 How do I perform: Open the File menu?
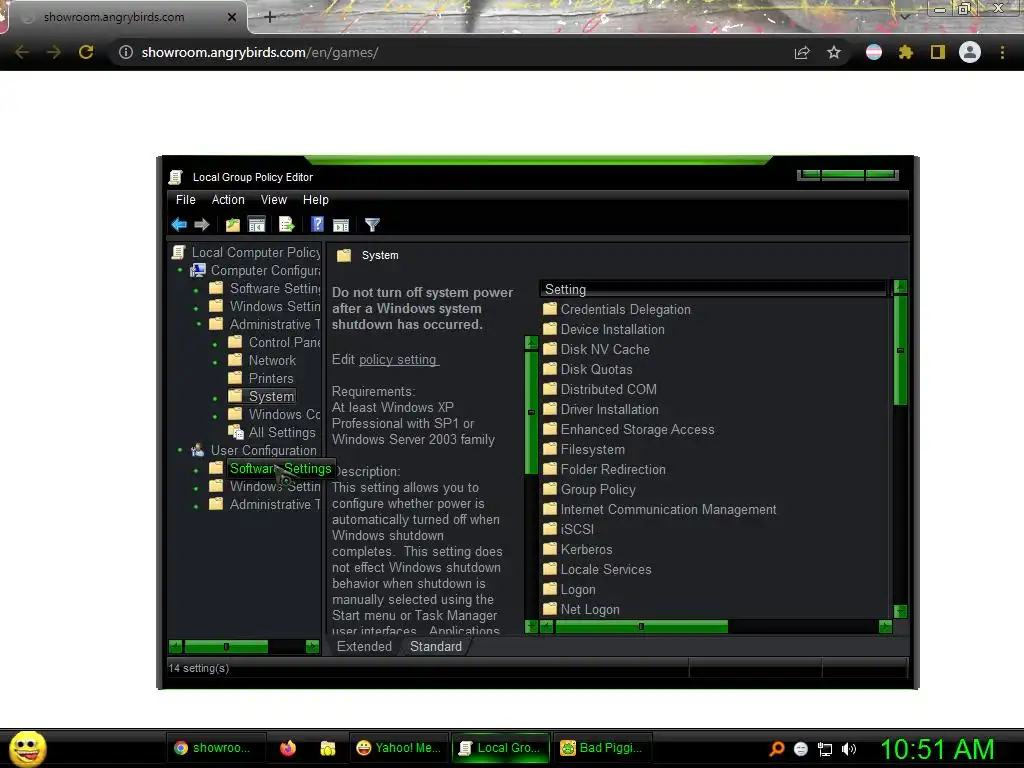185,200
